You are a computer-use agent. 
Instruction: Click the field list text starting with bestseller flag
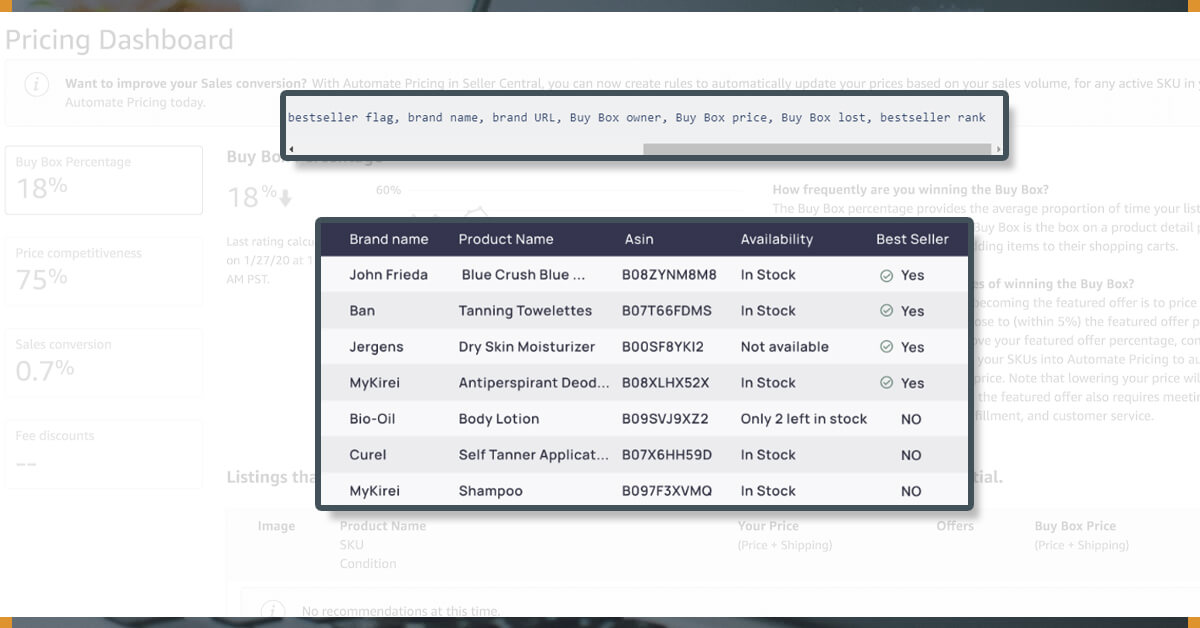pyautogui.click(x=637, y=118)
